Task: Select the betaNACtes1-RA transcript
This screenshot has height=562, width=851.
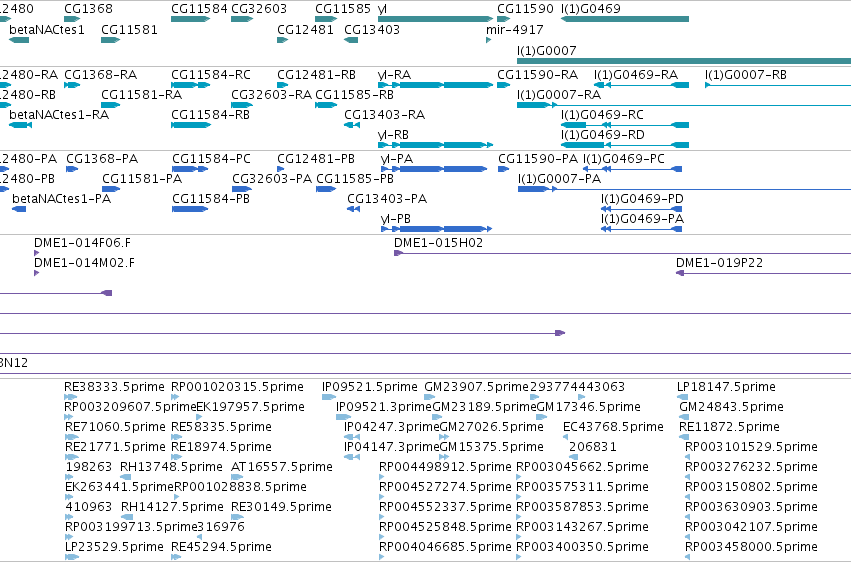Action: [x=21, y=125]
